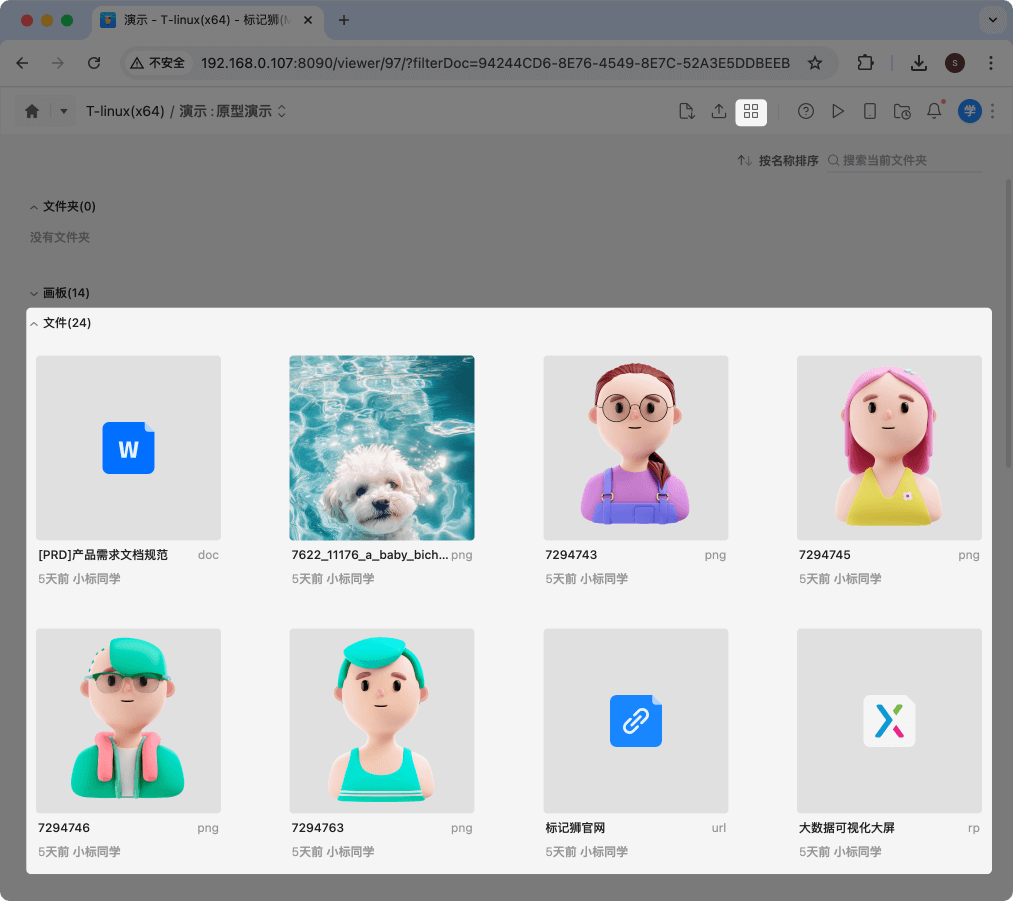Open the help question mark icon
1013x901 pixels.
806,111
